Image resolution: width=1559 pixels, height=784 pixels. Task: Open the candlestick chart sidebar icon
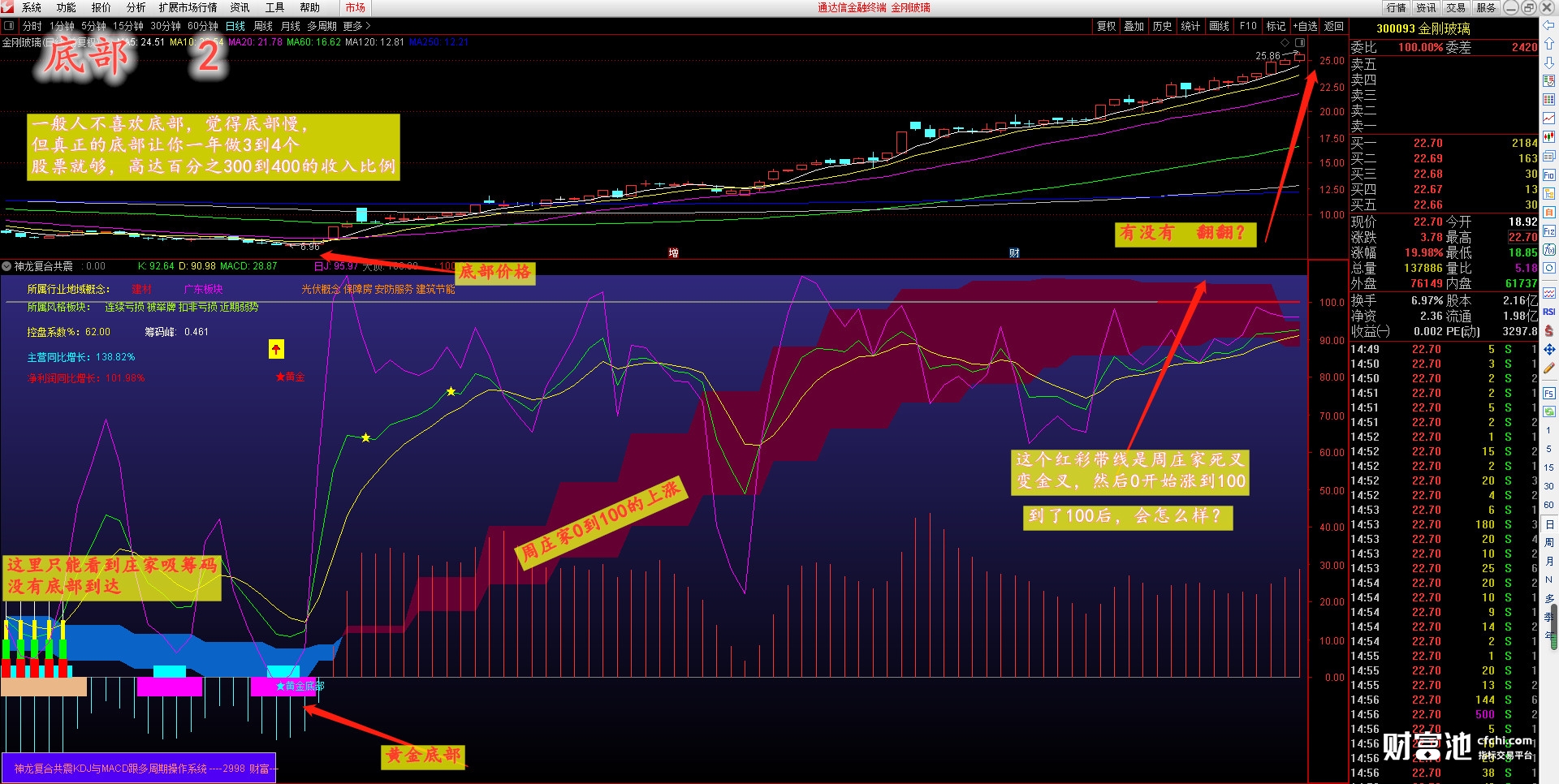(x=1548, y=136)
